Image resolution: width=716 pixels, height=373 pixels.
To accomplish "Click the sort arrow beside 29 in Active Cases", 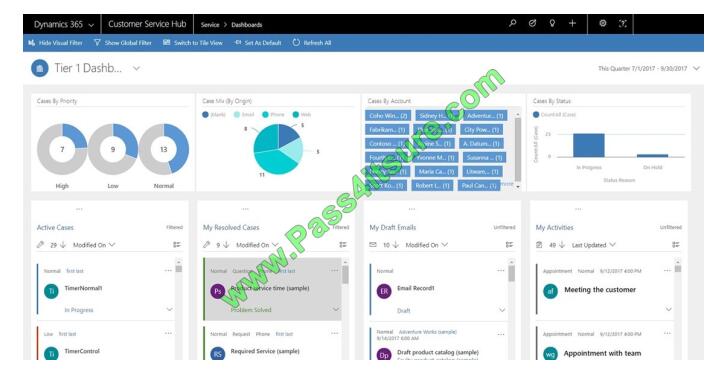I will click(63, 245).
